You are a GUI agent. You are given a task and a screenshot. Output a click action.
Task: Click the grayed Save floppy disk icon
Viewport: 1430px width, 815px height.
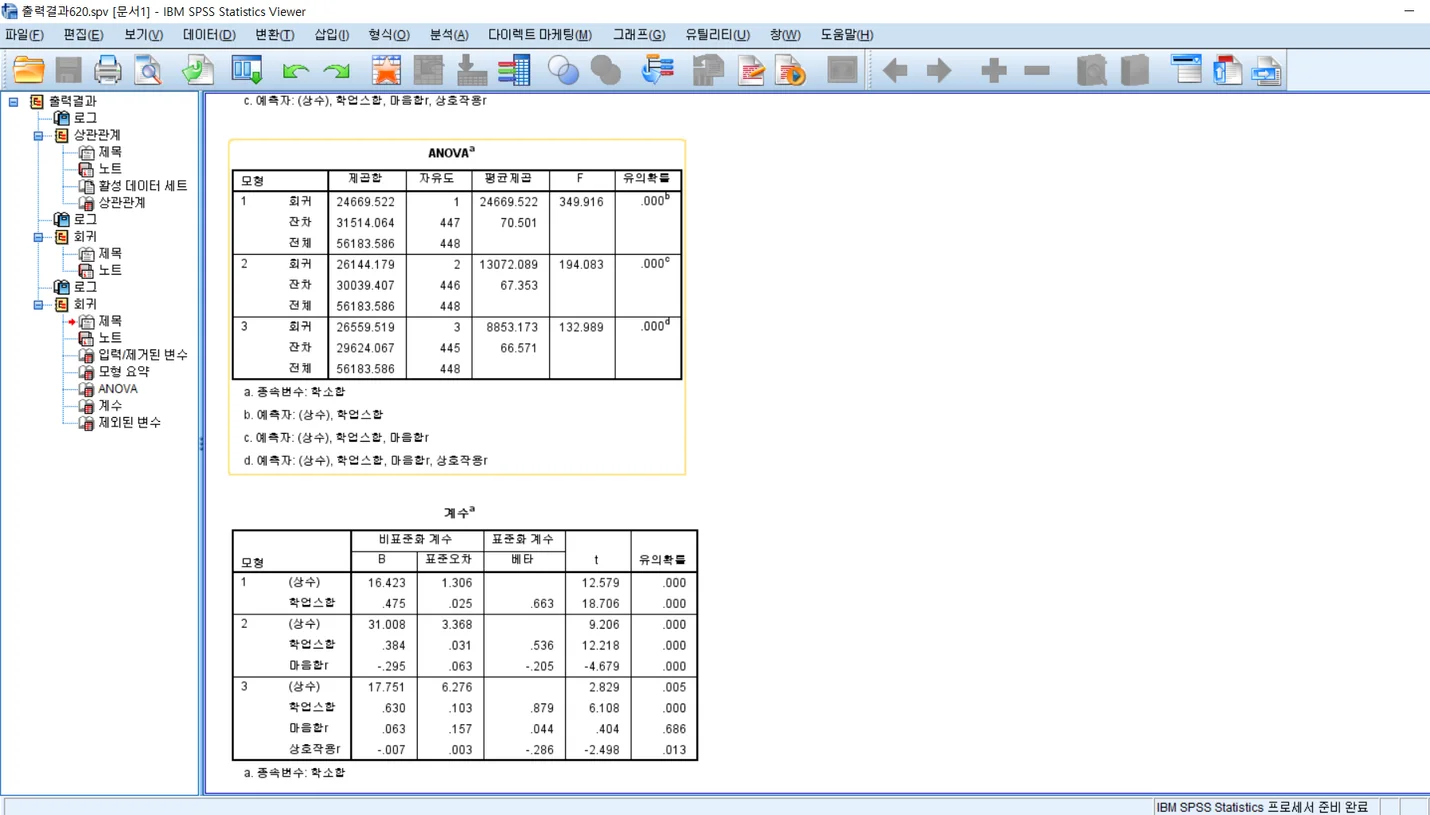pos(68,70)
